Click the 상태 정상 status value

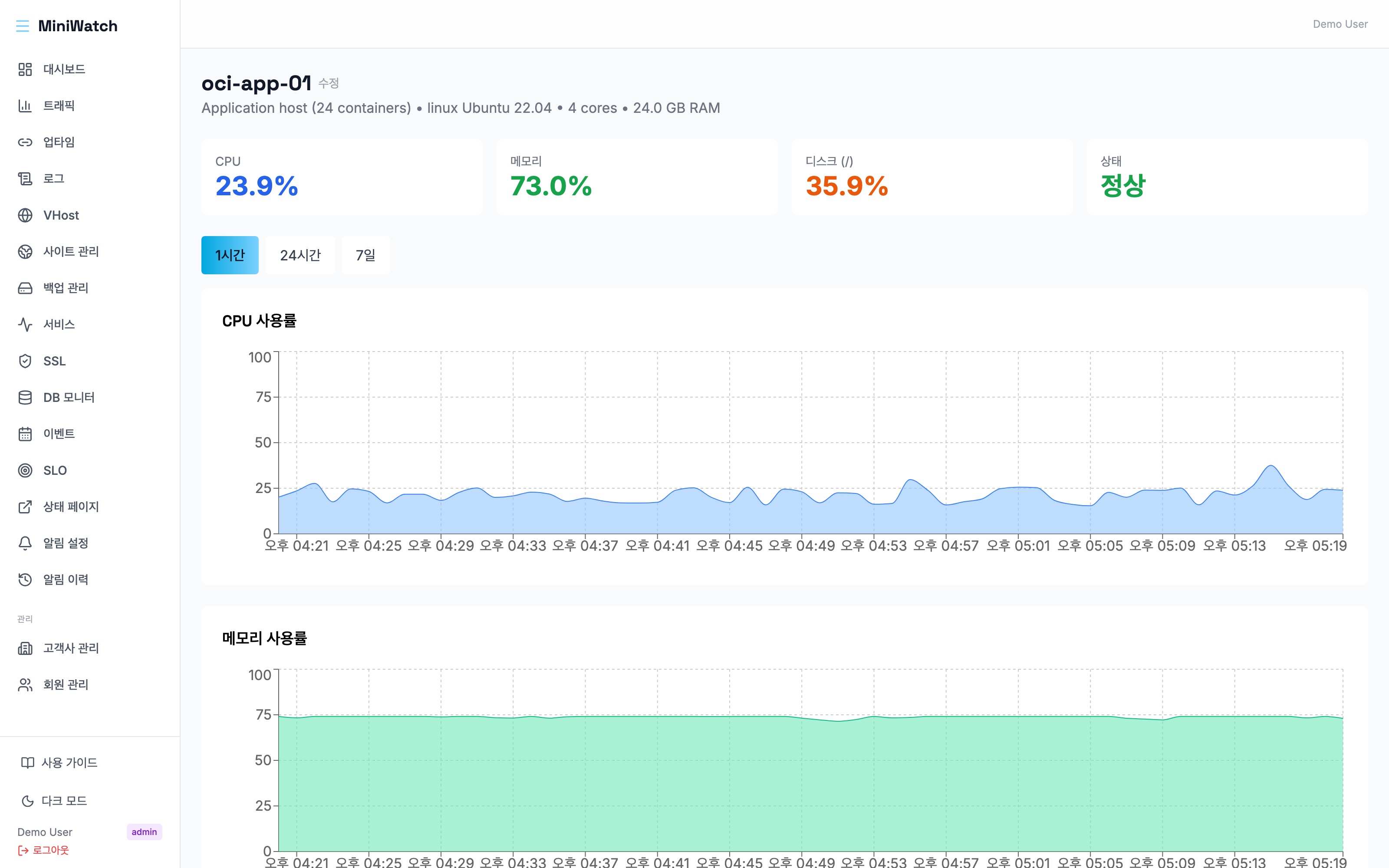pyautogui.click(x=1122, y=185)
